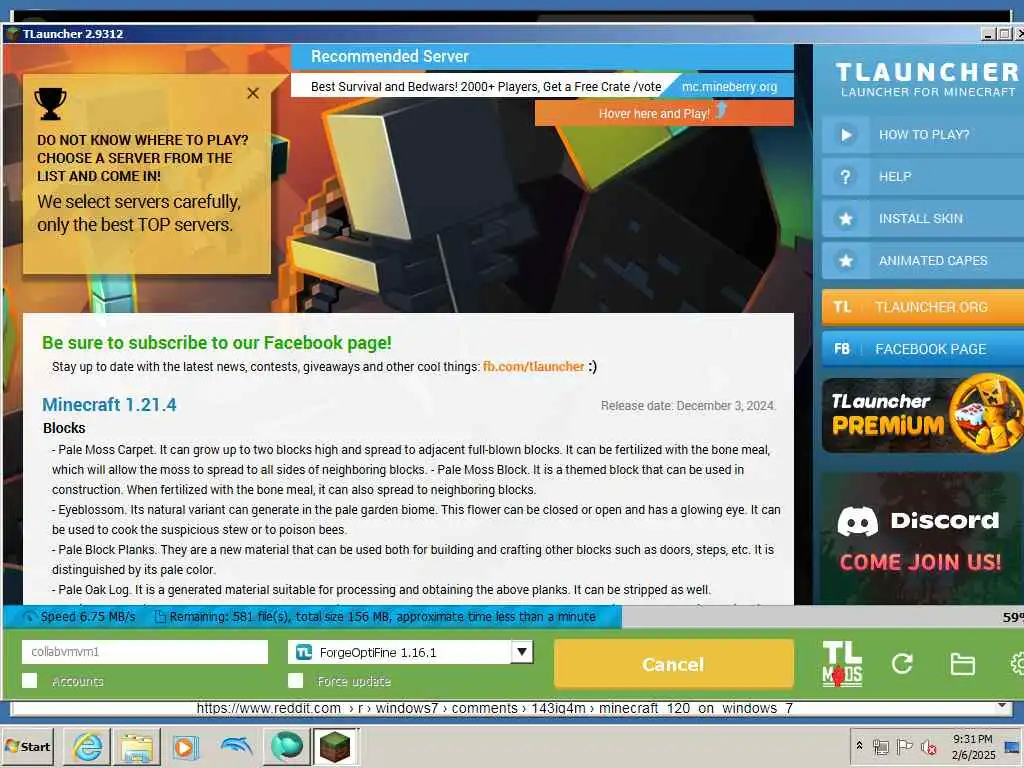Click the dolphin taskbar icon
Screen dimensions: 1024x768
pyautogui.click(x=236, y=746)
